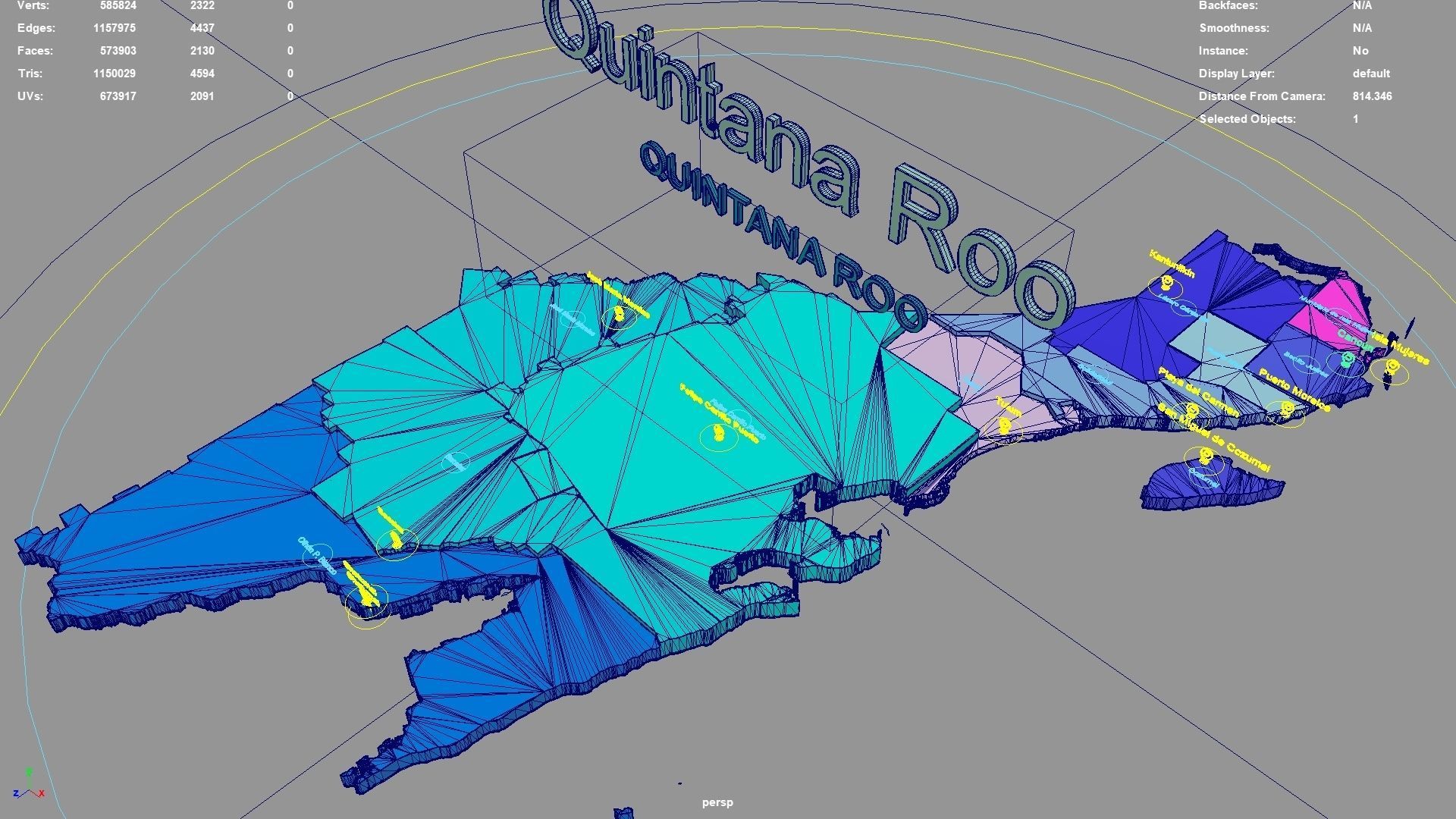Screen dimensions: 1456x819
Task: Click the Puerto Morelos pin marker
Action: click(1287, 409)
